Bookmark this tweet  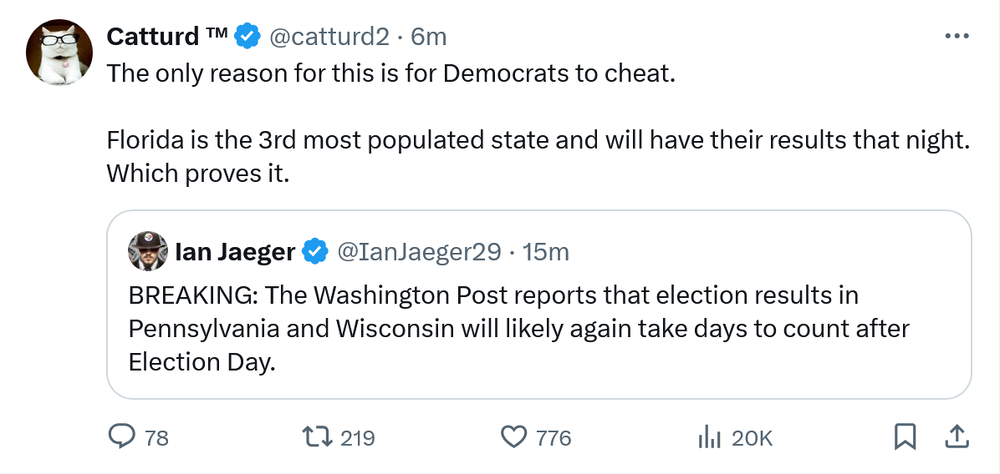905,436
